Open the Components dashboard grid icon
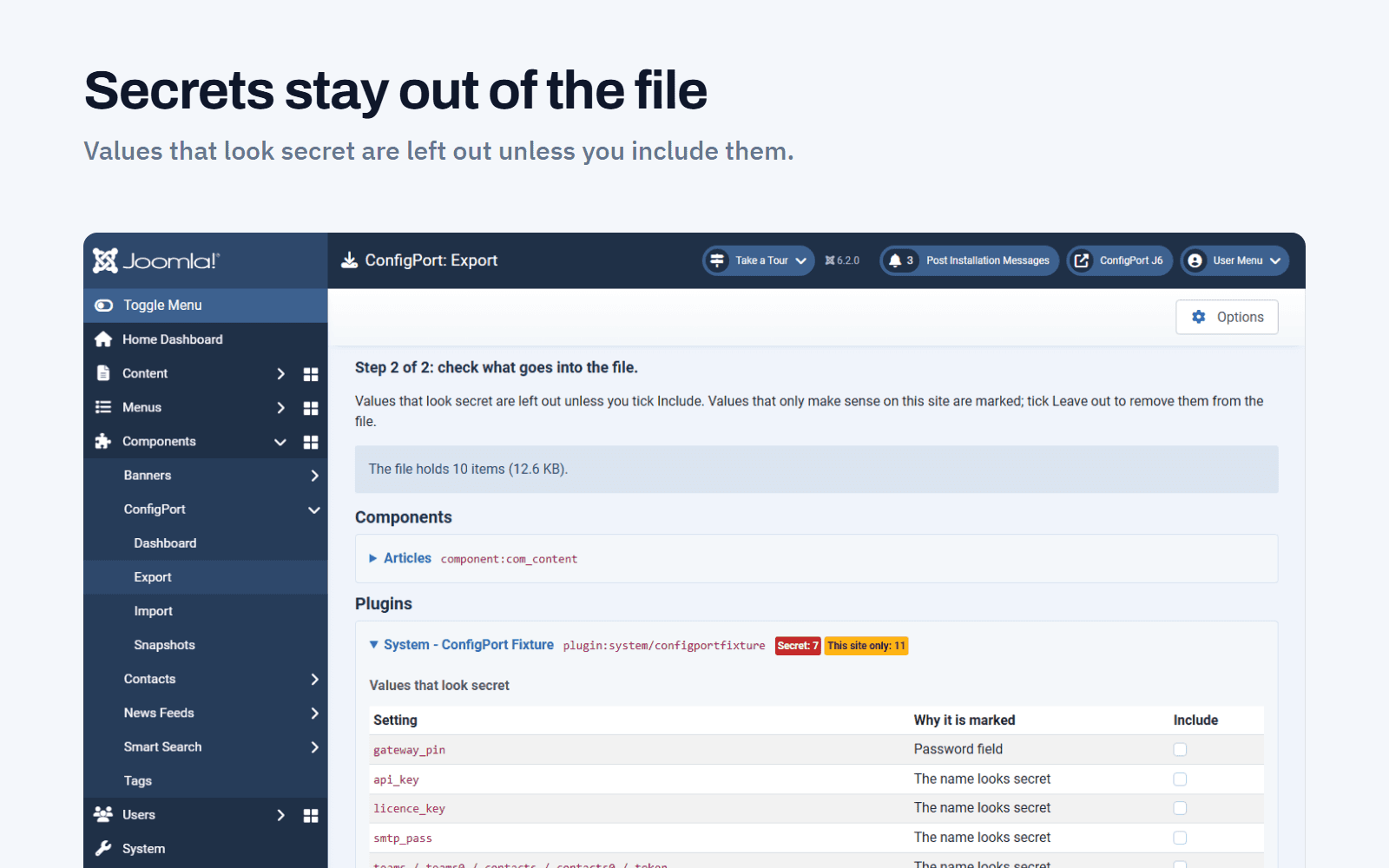The height and width of the screenshot is (868, 1389). click(x=311, y=442)
